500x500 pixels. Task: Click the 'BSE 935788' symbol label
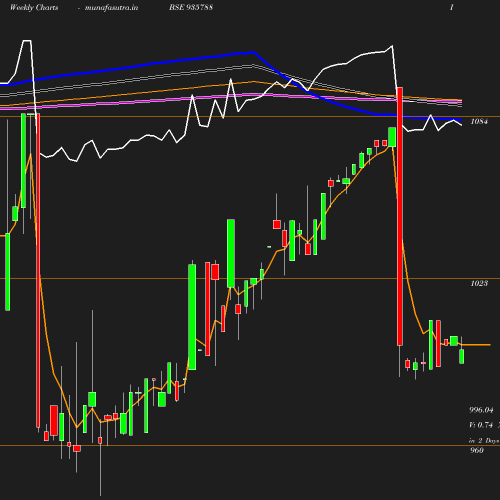click(191, 7)
